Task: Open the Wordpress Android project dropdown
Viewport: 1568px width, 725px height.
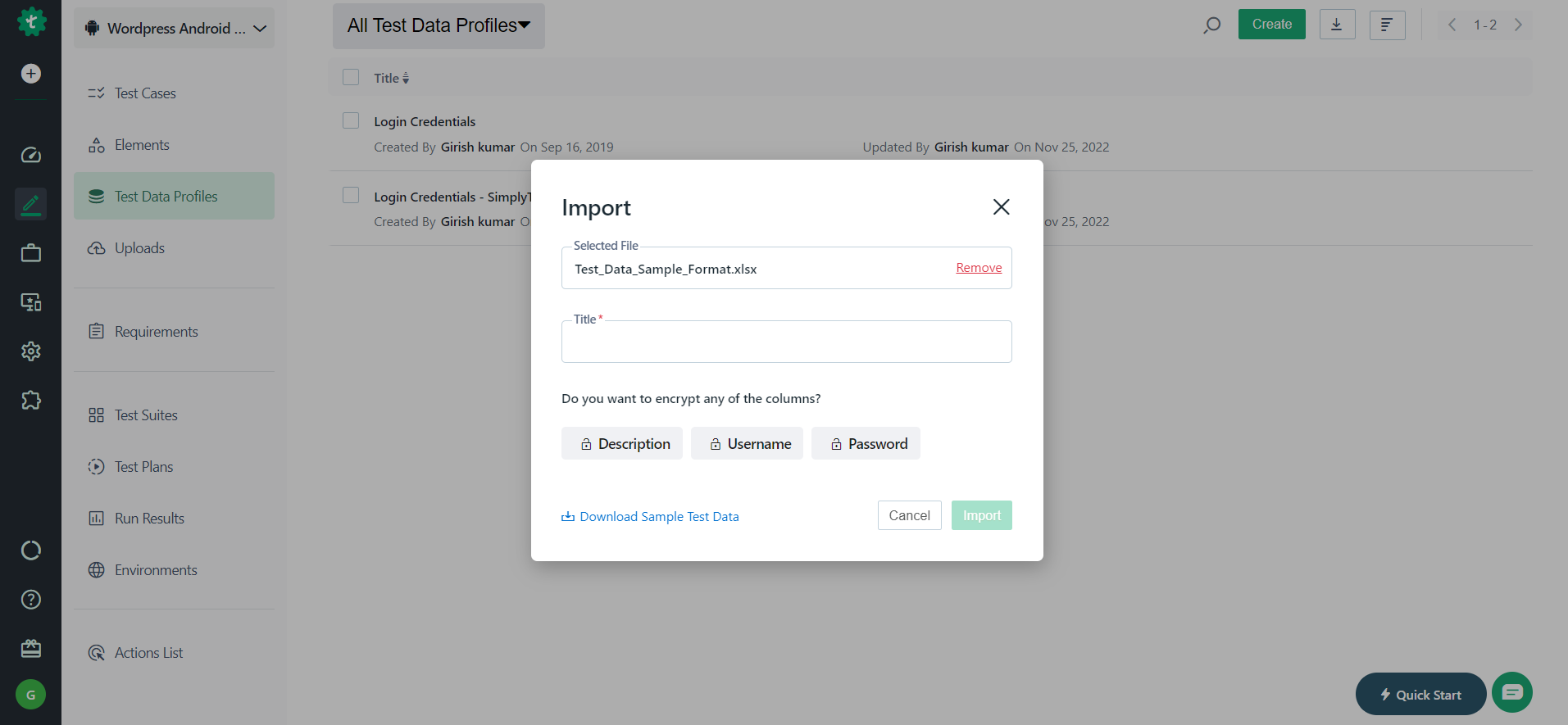Action: [x=174, y=29]
